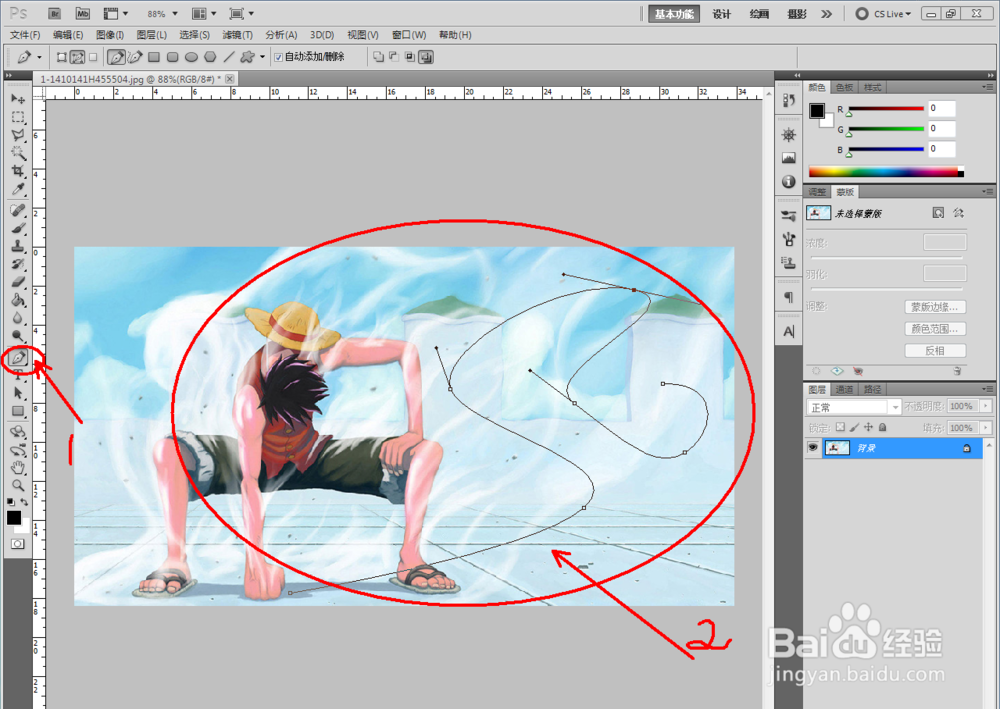1000x709 pixels.
Task: Click the 颜色范围... button
Action: 935,329
